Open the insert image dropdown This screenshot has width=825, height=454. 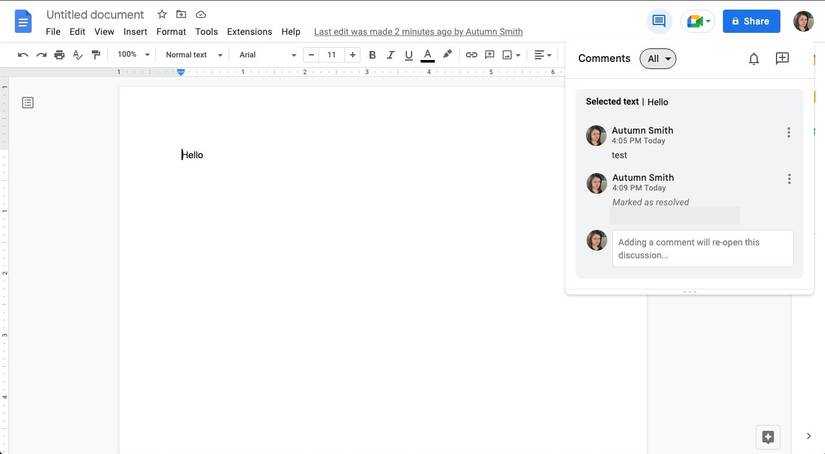[x=511, y=55]
